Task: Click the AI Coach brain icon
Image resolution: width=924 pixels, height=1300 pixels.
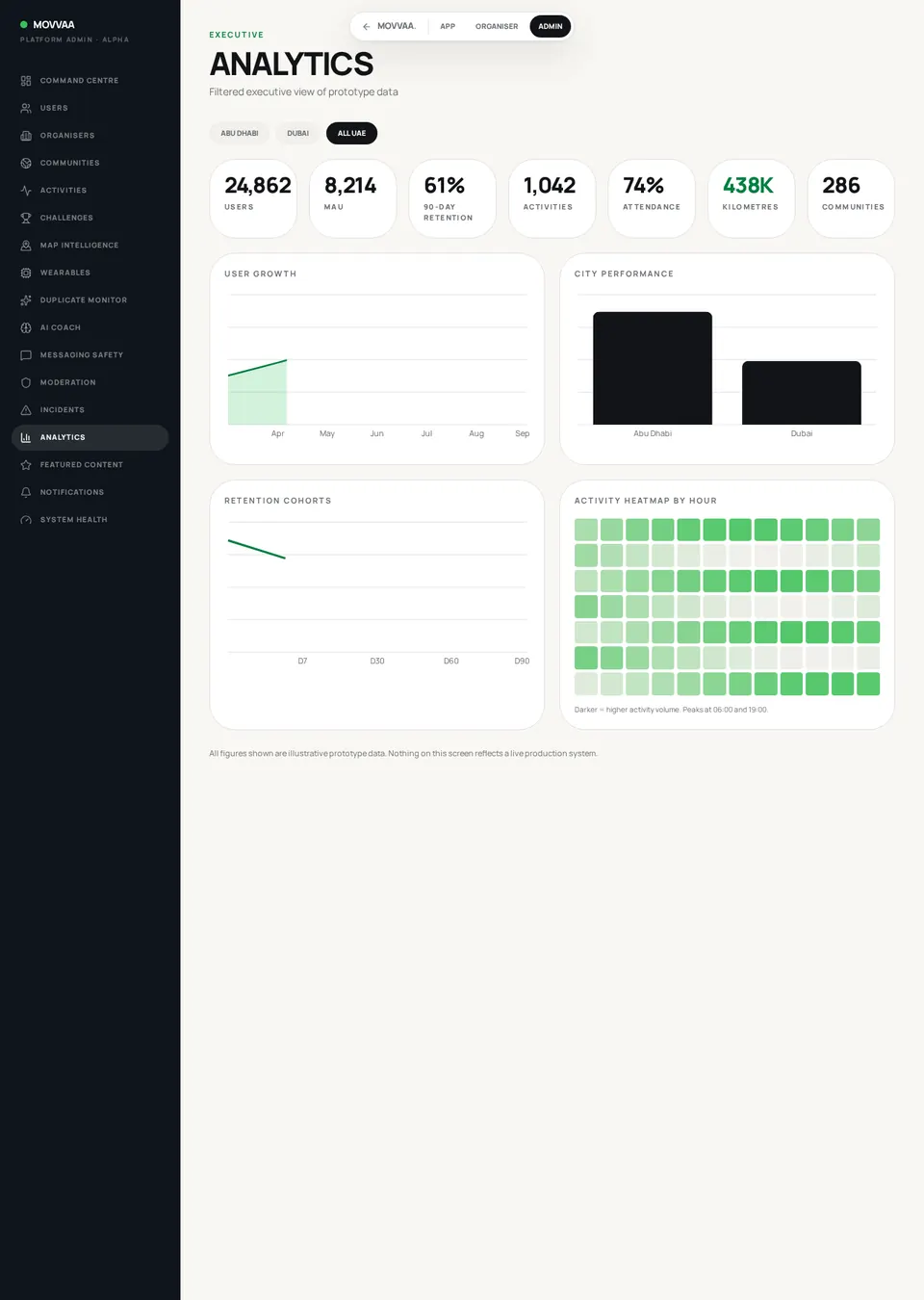Action: [x=26, y=327]
